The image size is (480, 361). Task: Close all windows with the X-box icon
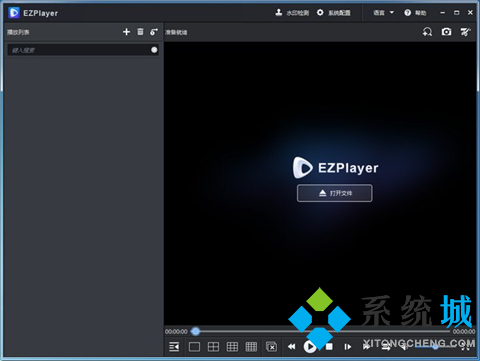[271, 347]
